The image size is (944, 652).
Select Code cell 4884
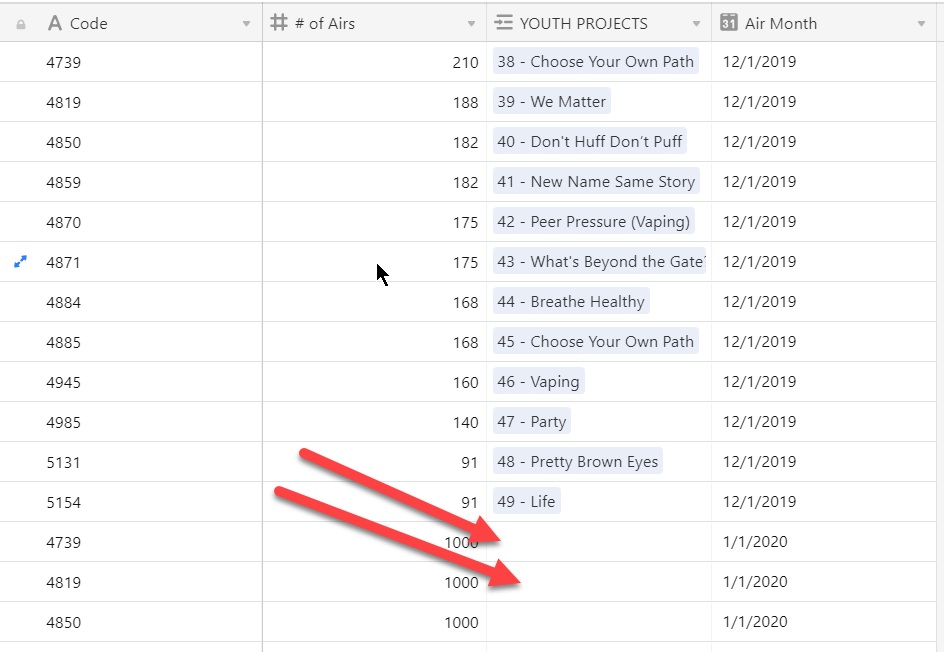tap(131, 302)
